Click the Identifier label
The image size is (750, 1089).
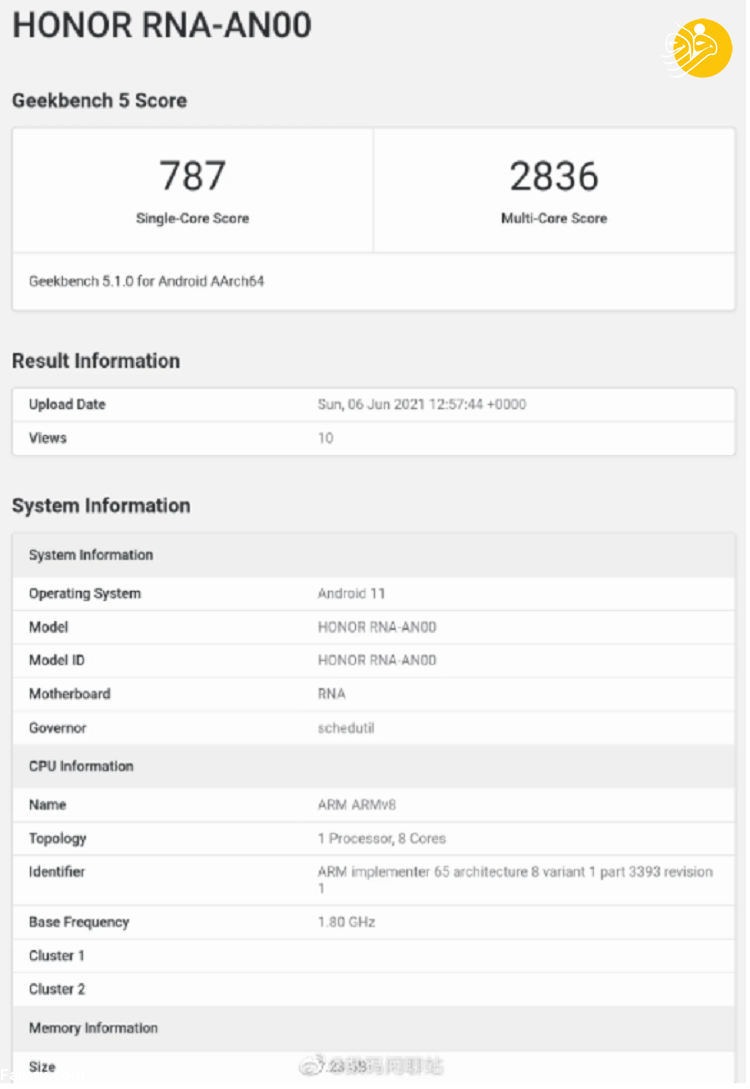point(57,872)
